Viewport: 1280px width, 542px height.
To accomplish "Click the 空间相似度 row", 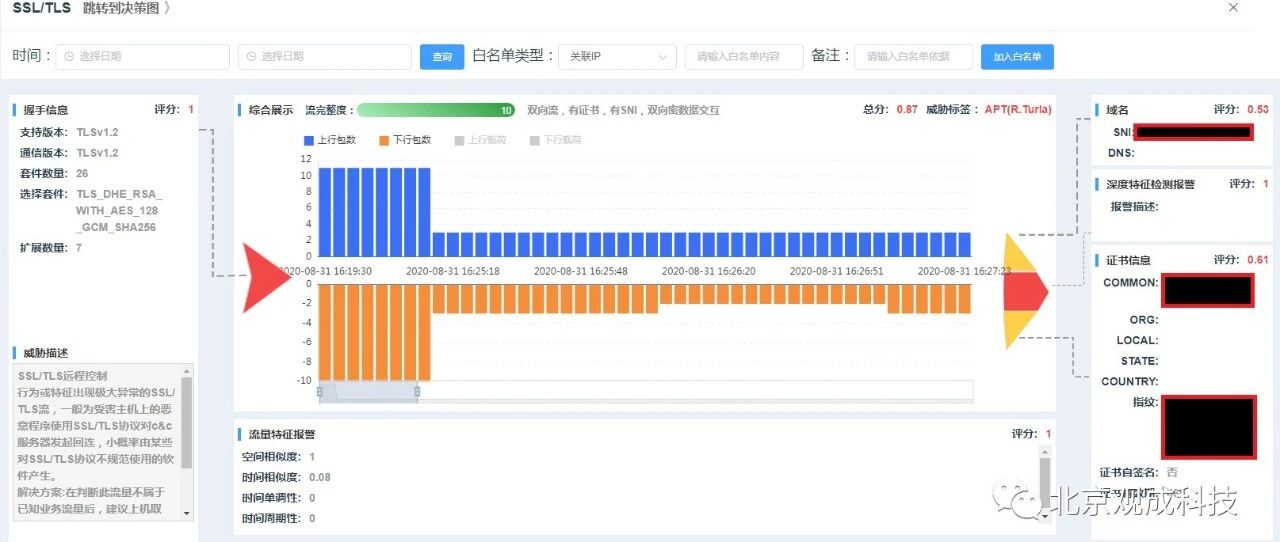I will [278, 456].
